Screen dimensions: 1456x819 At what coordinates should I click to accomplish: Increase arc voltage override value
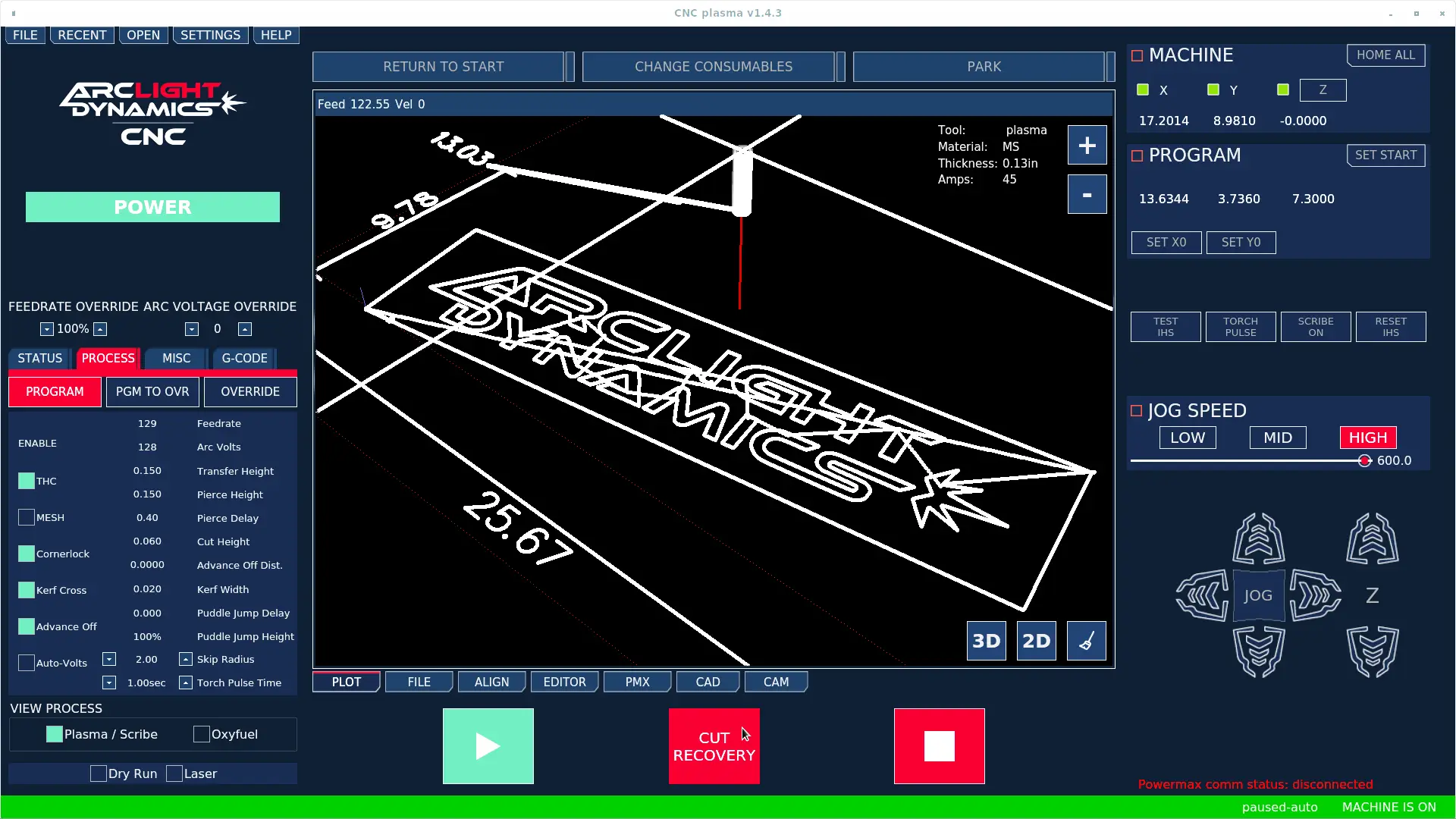tap(244, 328)
